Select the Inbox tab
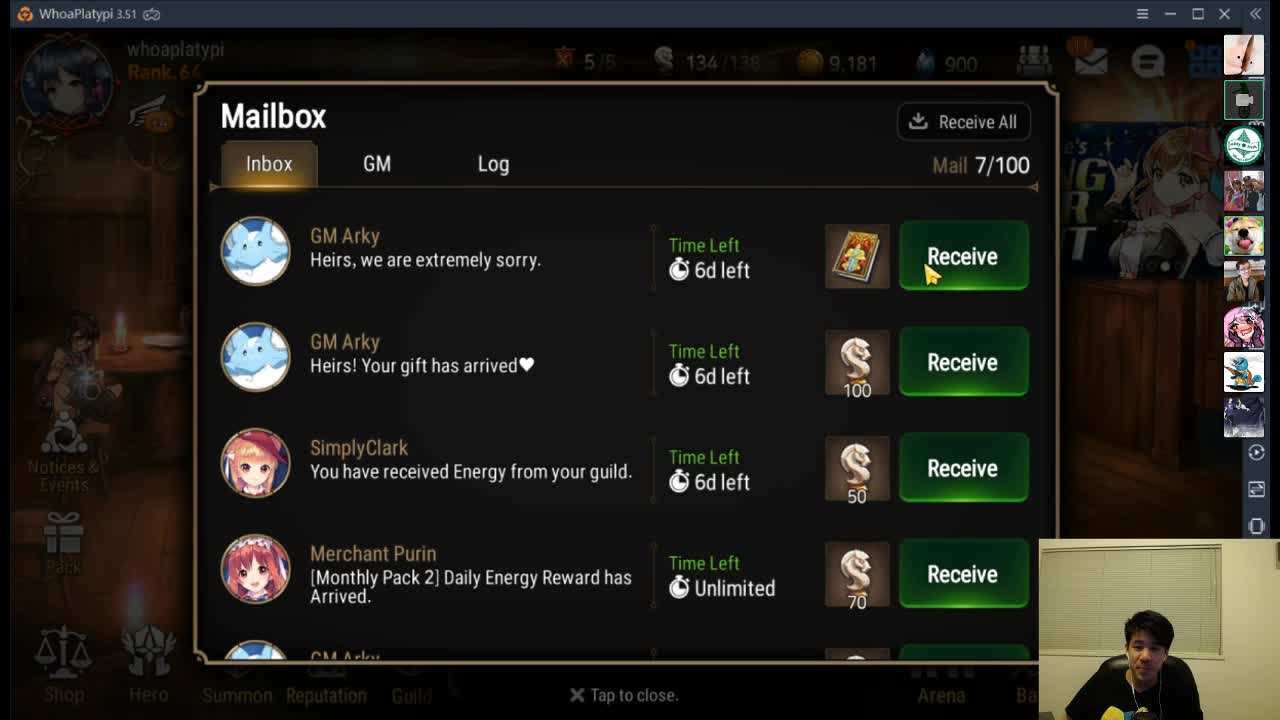The image size is (1280, 720). (x=269, y=164)
